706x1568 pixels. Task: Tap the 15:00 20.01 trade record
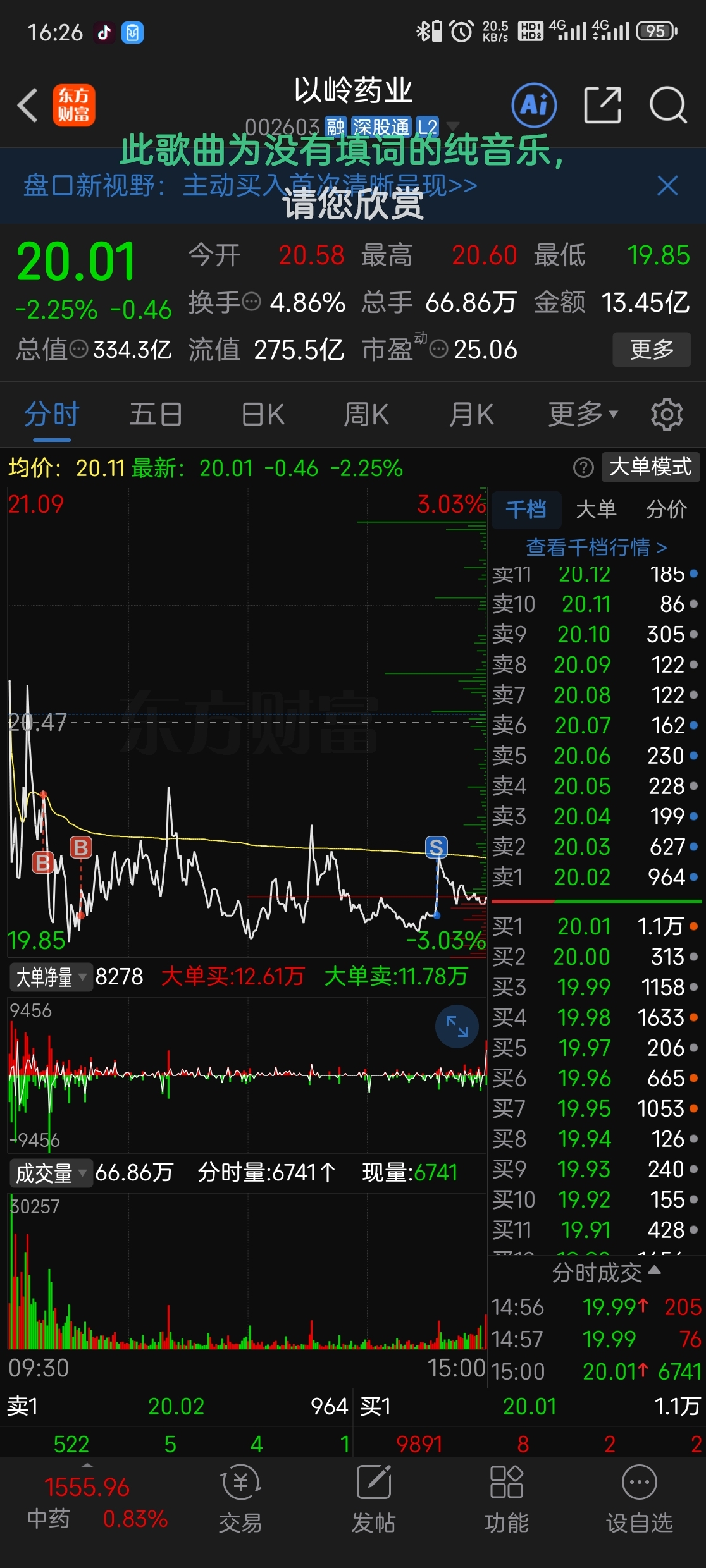pyautogui.click(x=597, y=1371)
